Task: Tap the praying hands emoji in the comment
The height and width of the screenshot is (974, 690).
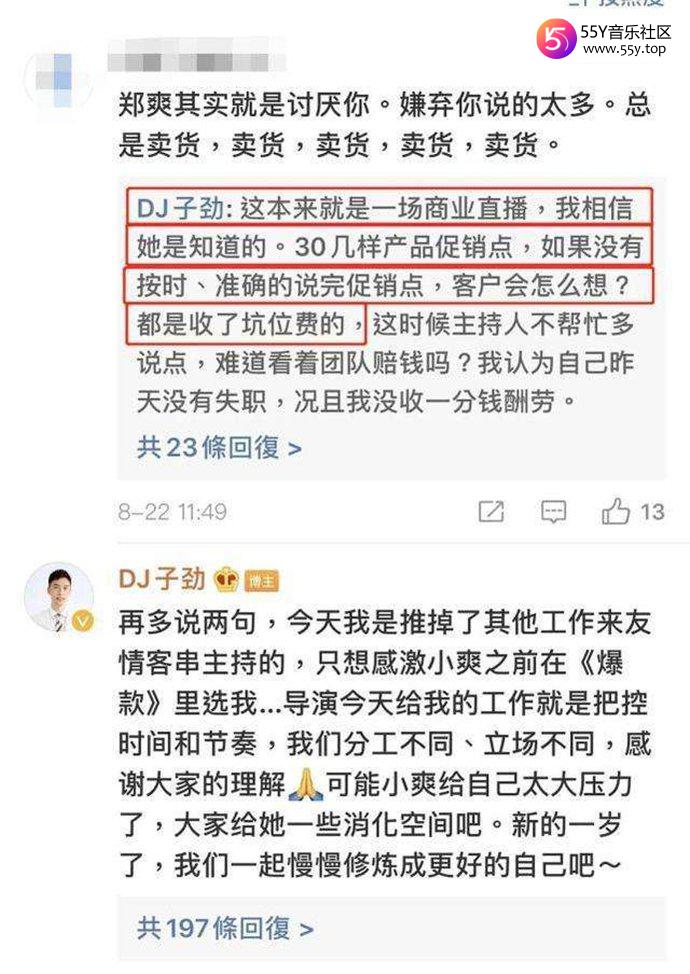Action: pos(306,785)
